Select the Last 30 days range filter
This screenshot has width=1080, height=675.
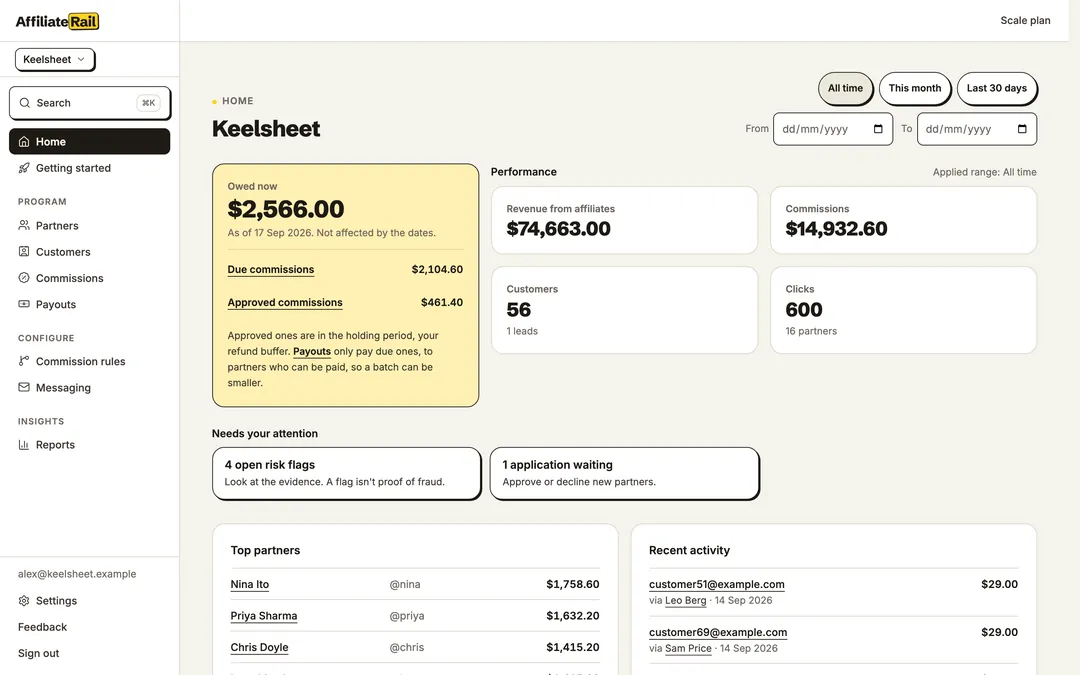997,88
